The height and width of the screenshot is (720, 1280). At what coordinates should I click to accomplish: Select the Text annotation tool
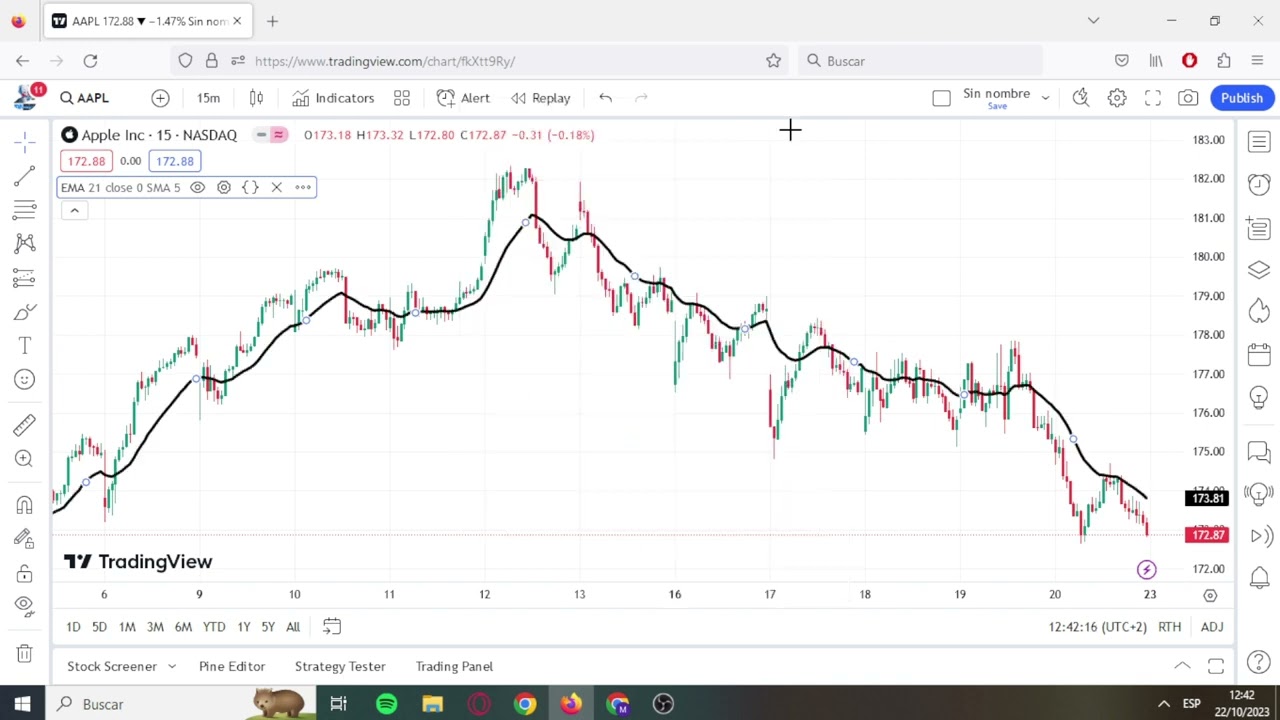click(25, 346)
